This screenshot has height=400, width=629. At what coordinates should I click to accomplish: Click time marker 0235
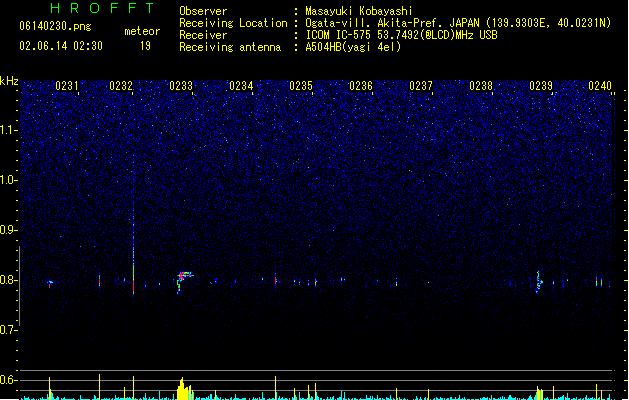(x=301, y=86)
